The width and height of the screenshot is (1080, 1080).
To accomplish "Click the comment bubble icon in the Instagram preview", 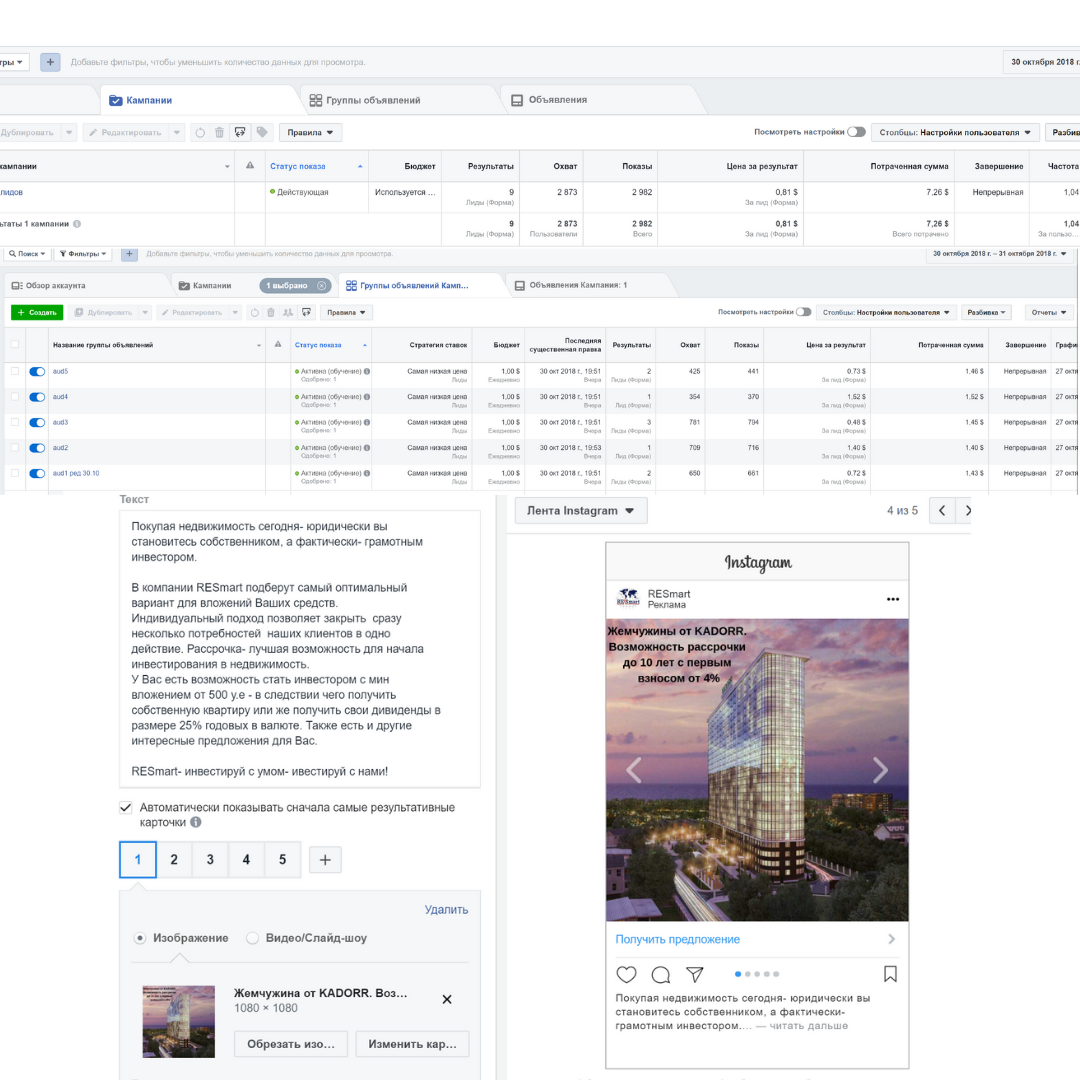I will 661,974.
